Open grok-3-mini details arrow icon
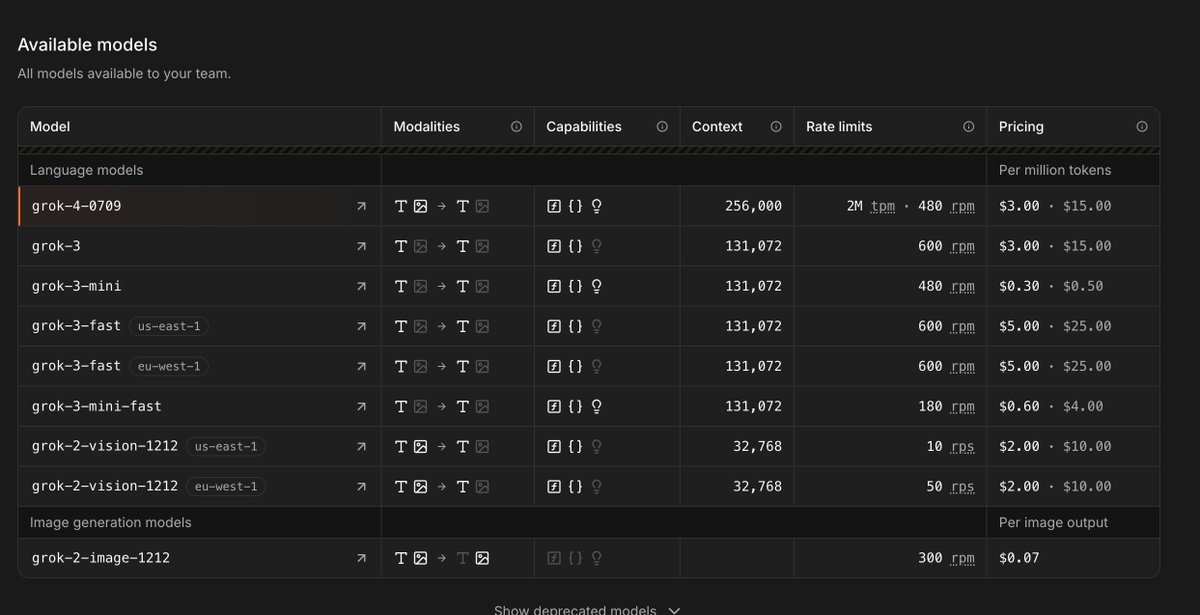 pos(361,286)
